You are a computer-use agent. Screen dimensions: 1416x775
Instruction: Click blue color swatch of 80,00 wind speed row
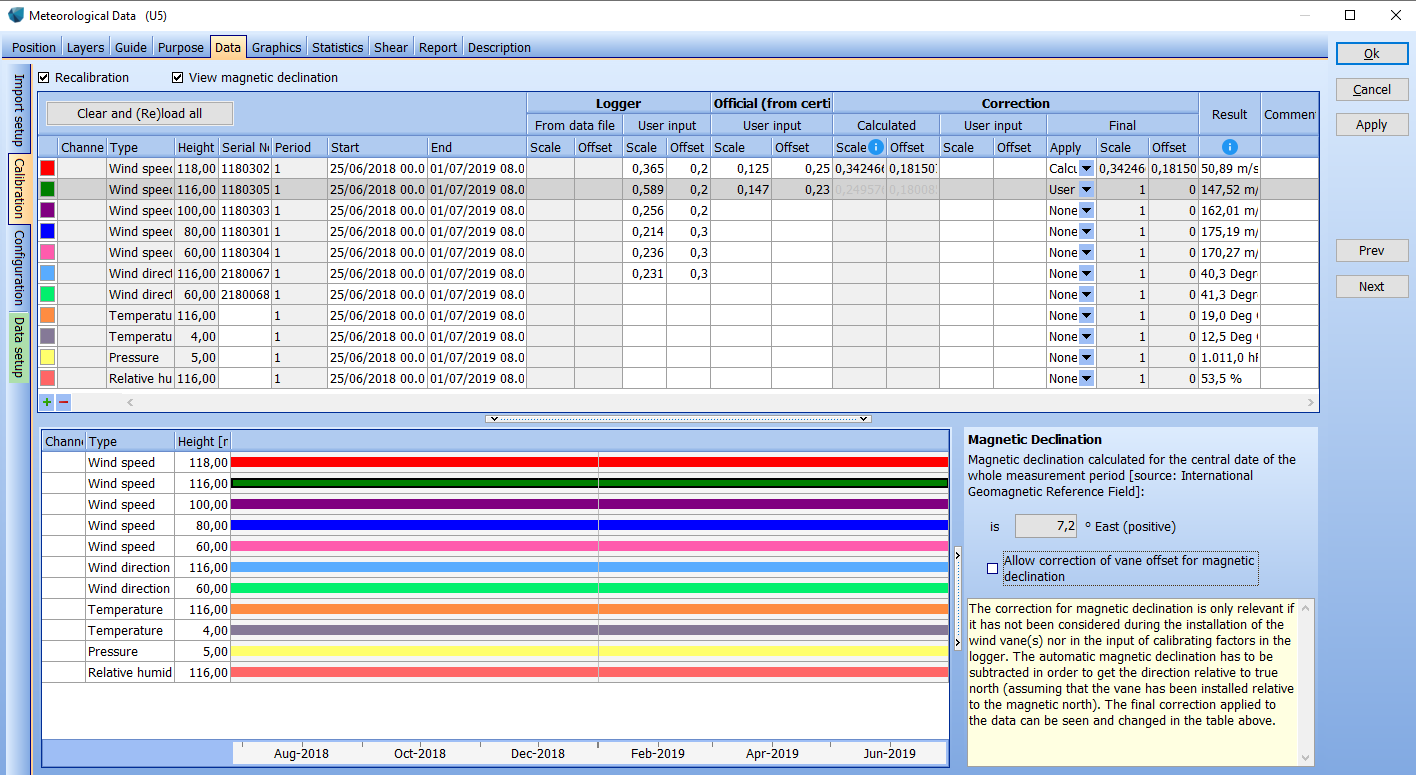(47, 232)
